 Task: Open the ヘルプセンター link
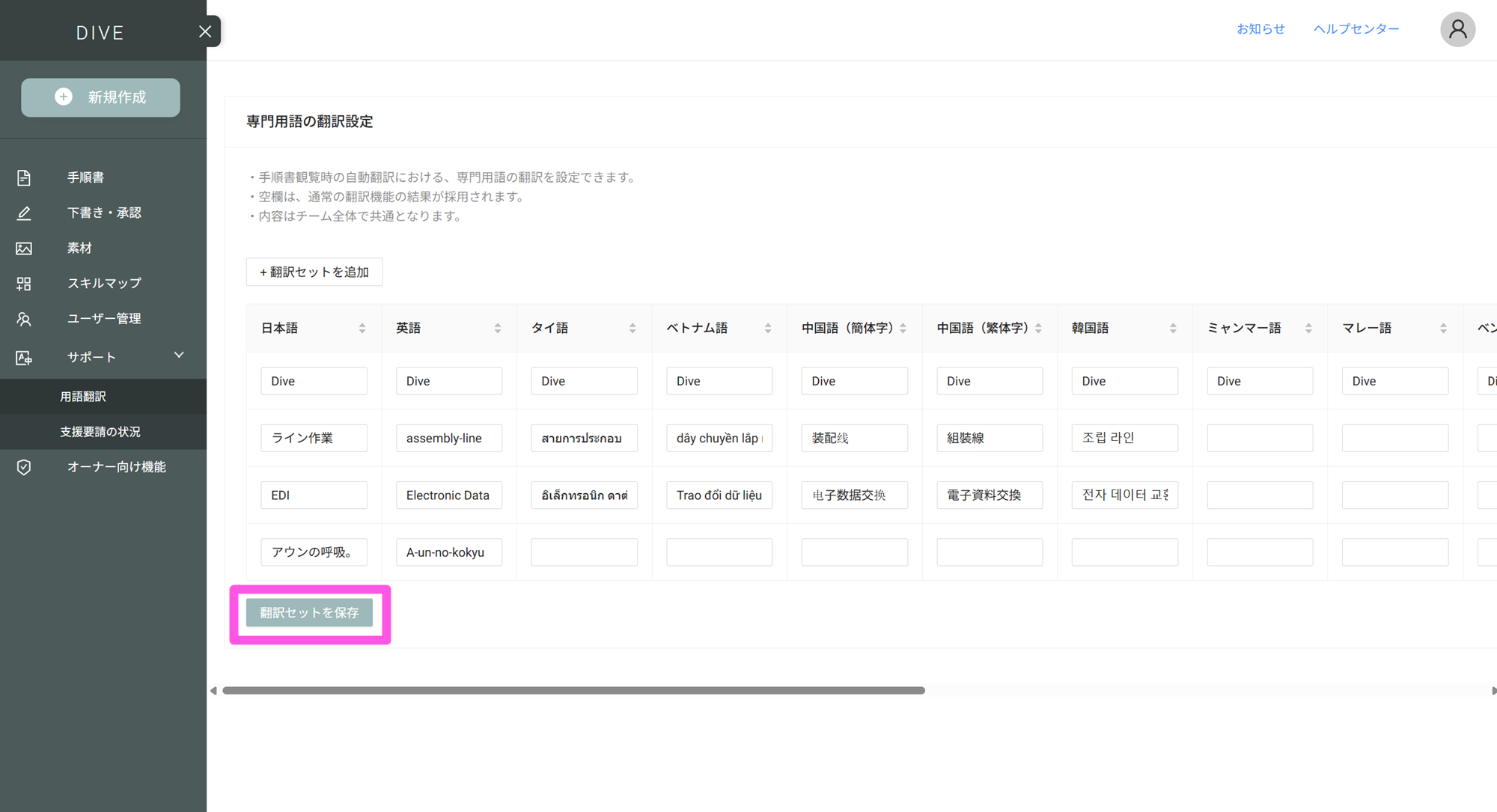[1356, 29]
